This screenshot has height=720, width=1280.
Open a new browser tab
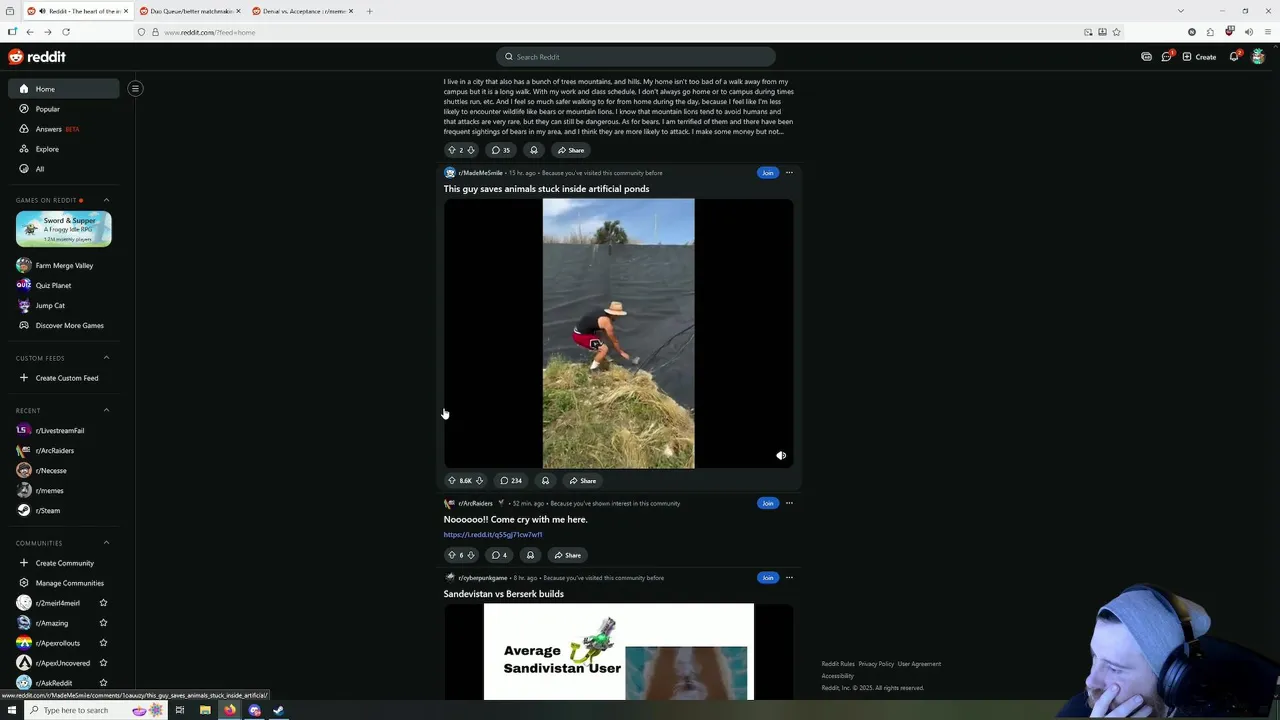point(369,11)
